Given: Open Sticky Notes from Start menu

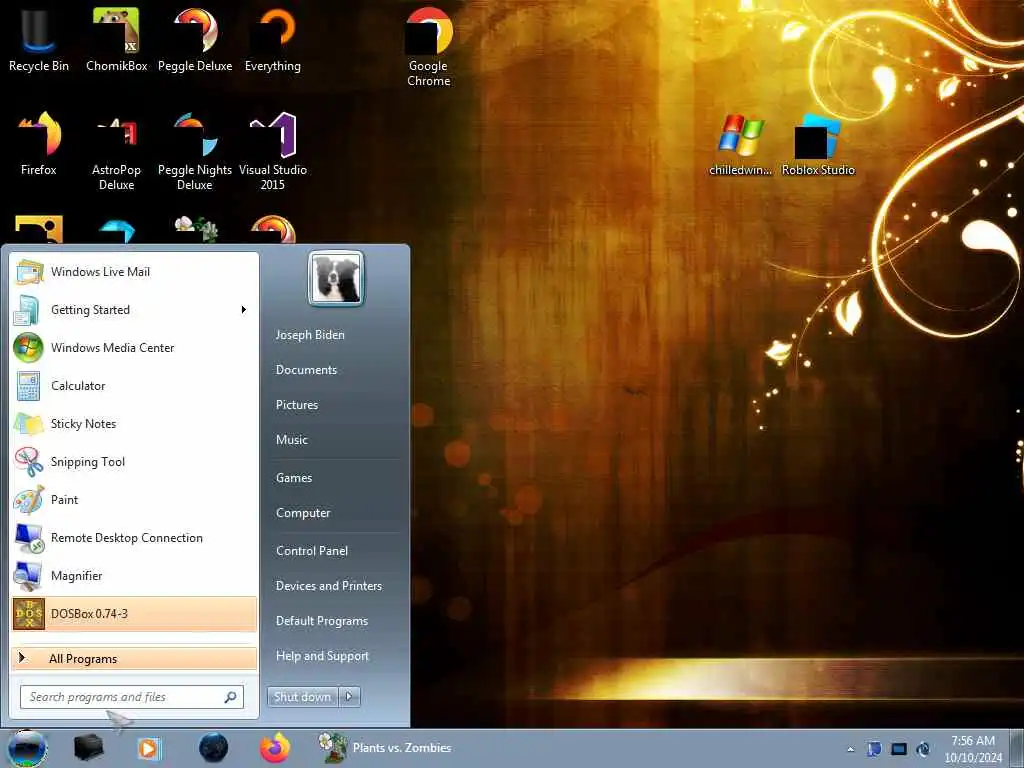Looking at the screenshot, I should click(134, 423).
